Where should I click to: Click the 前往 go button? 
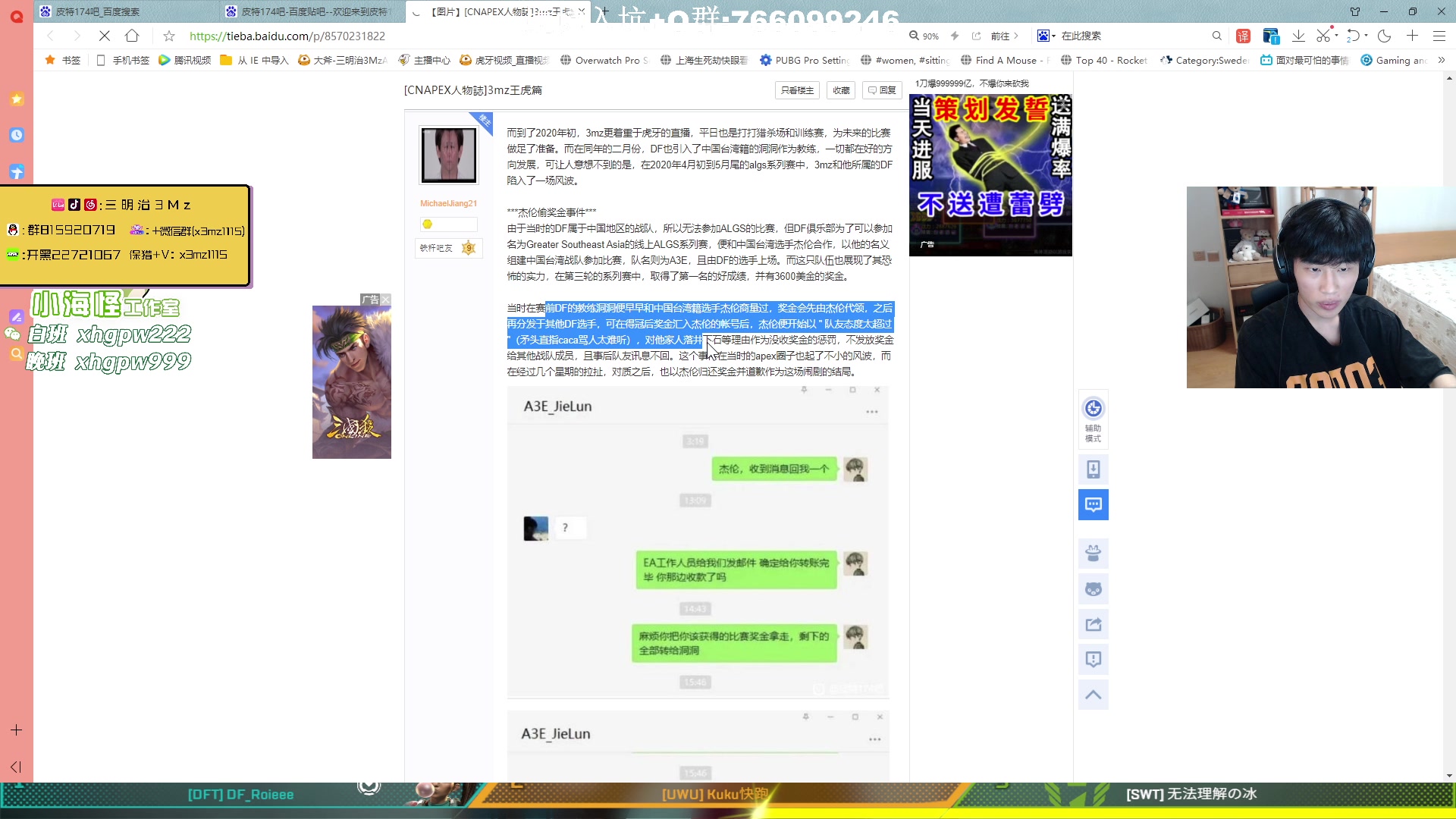tap(1005, 36)
